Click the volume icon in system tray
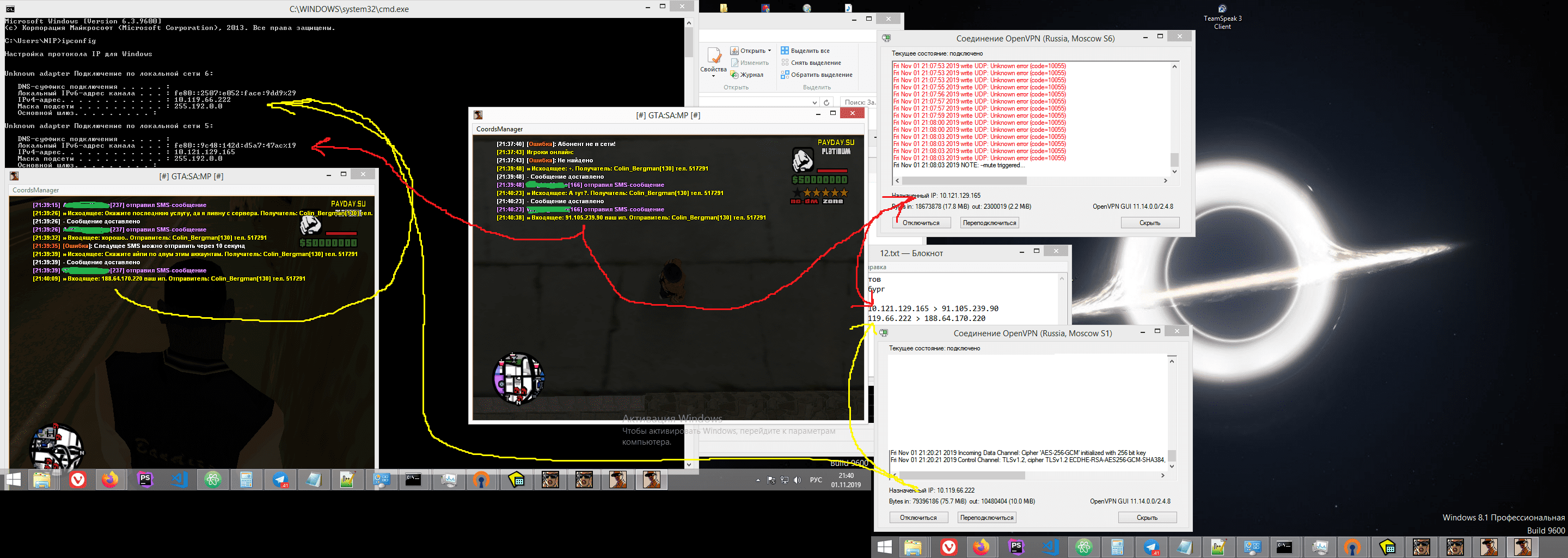Screen dimensions: 1568x558 click(798, 480)
